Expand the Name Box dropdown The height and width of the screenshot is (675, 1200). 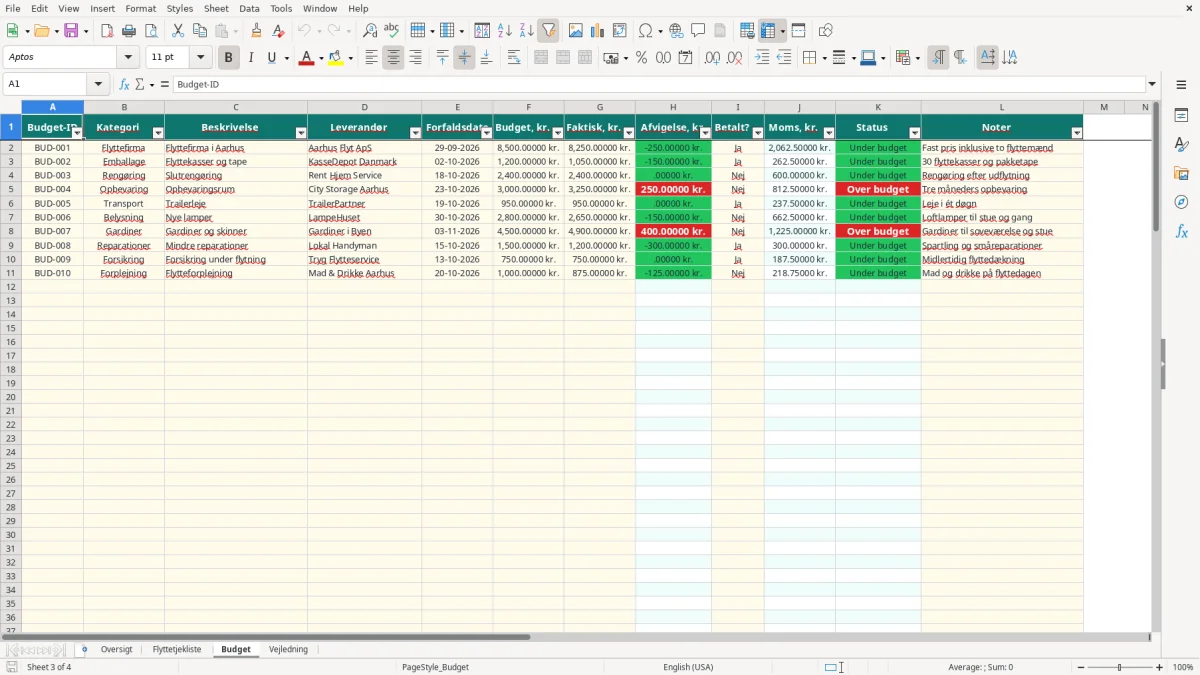pyautogui.click(x=98, y=85)
